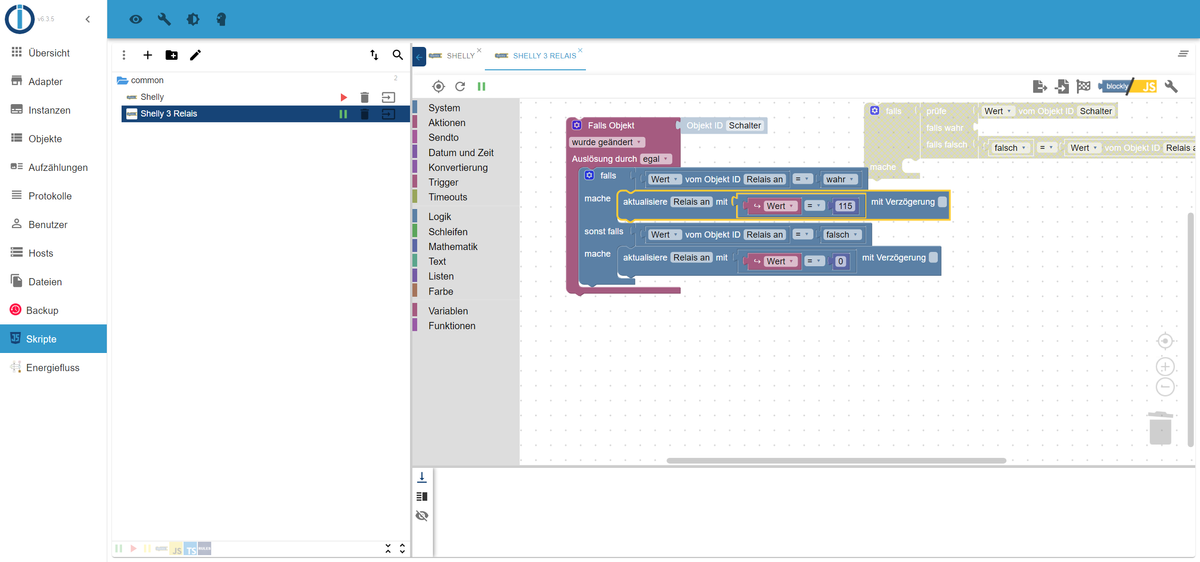The width and height of the screenshot is (1200, 562).
Task: Click the Blockly workspace trash can
Action: [1160, 427]
